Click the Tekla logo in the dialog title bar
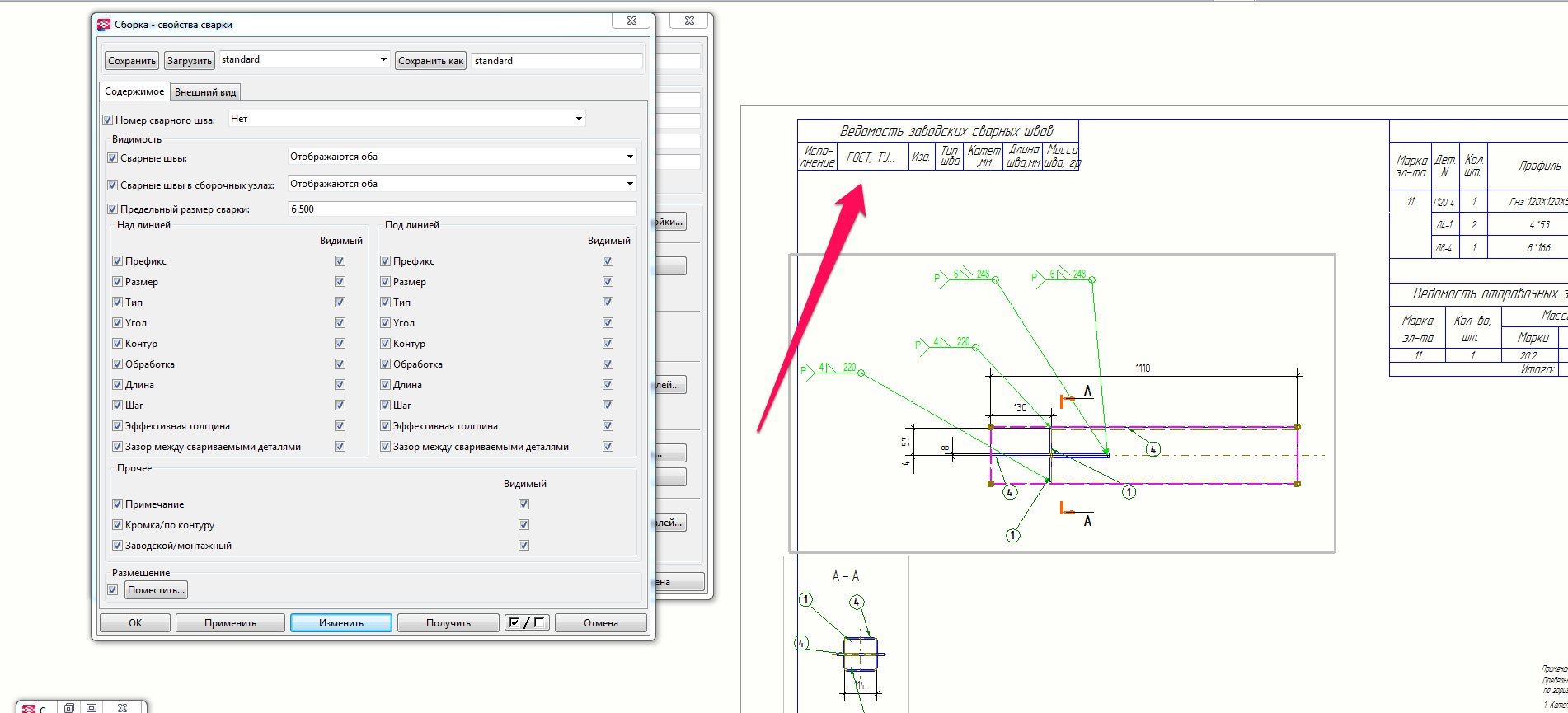The height and width of the screenshot is (713, 1568). (104, 25)
